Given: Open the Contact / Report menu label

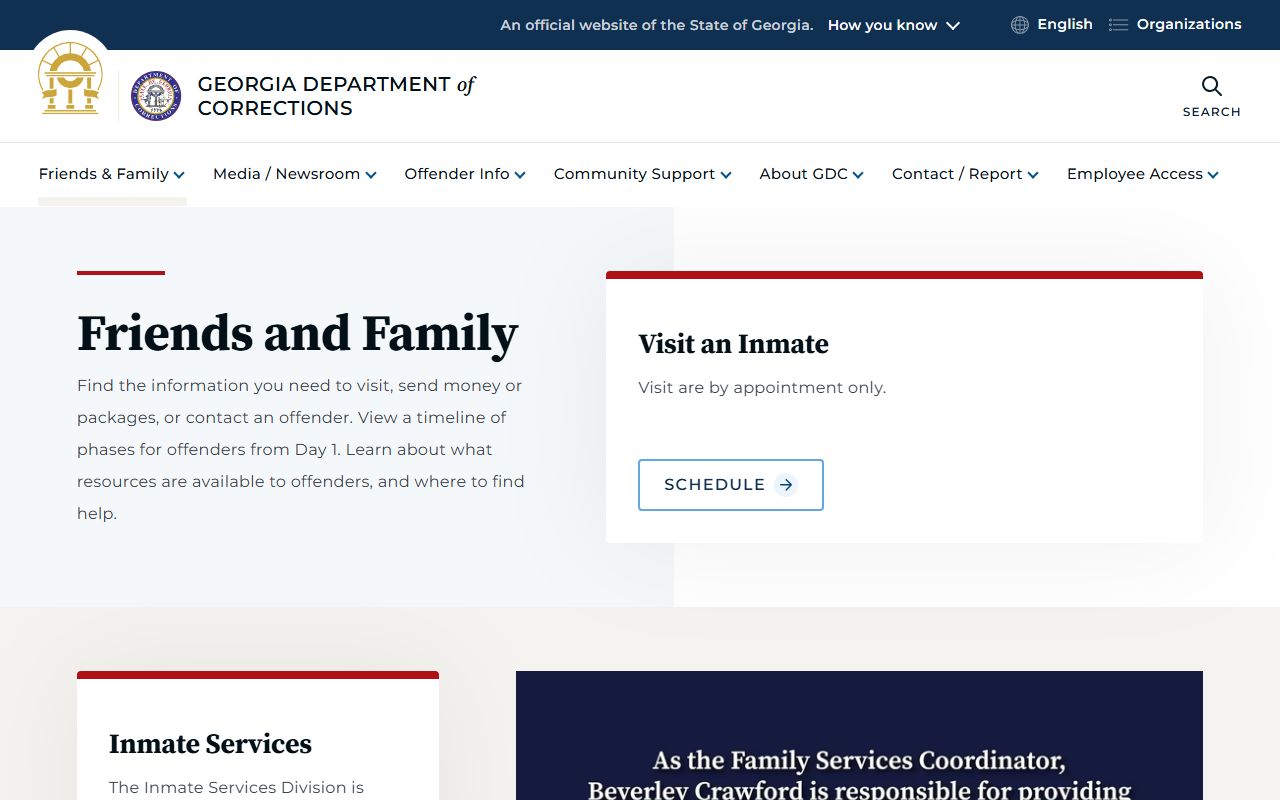Looking at the screenshot, I should coord(957,174).
